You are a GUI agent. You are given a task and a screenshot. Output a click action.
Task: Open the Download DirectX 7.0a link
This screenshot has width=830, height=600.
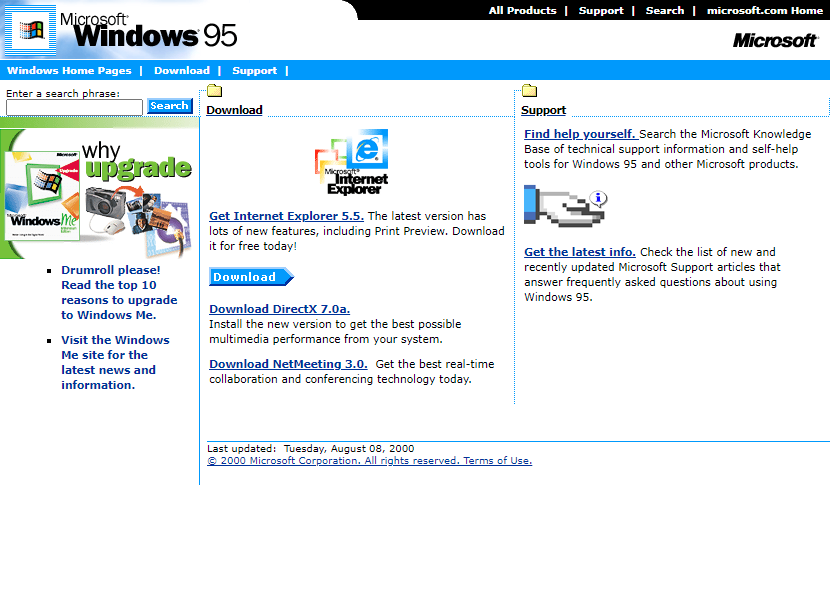279,308
